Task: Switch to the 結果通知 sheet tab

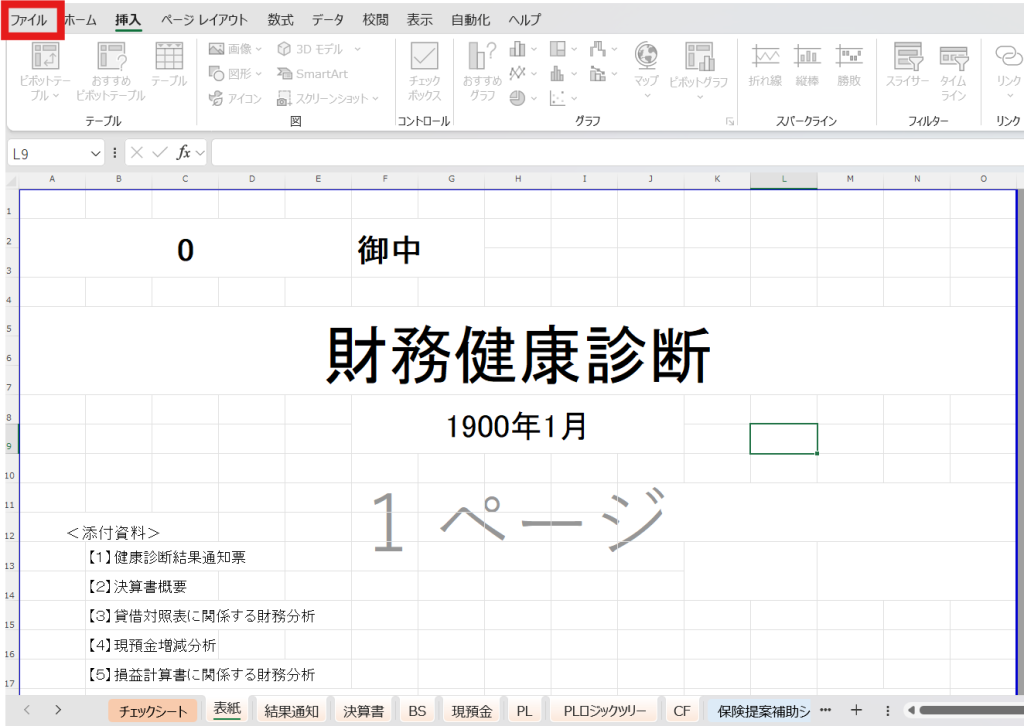Action: pyautogui.click(x=291, y=711)
